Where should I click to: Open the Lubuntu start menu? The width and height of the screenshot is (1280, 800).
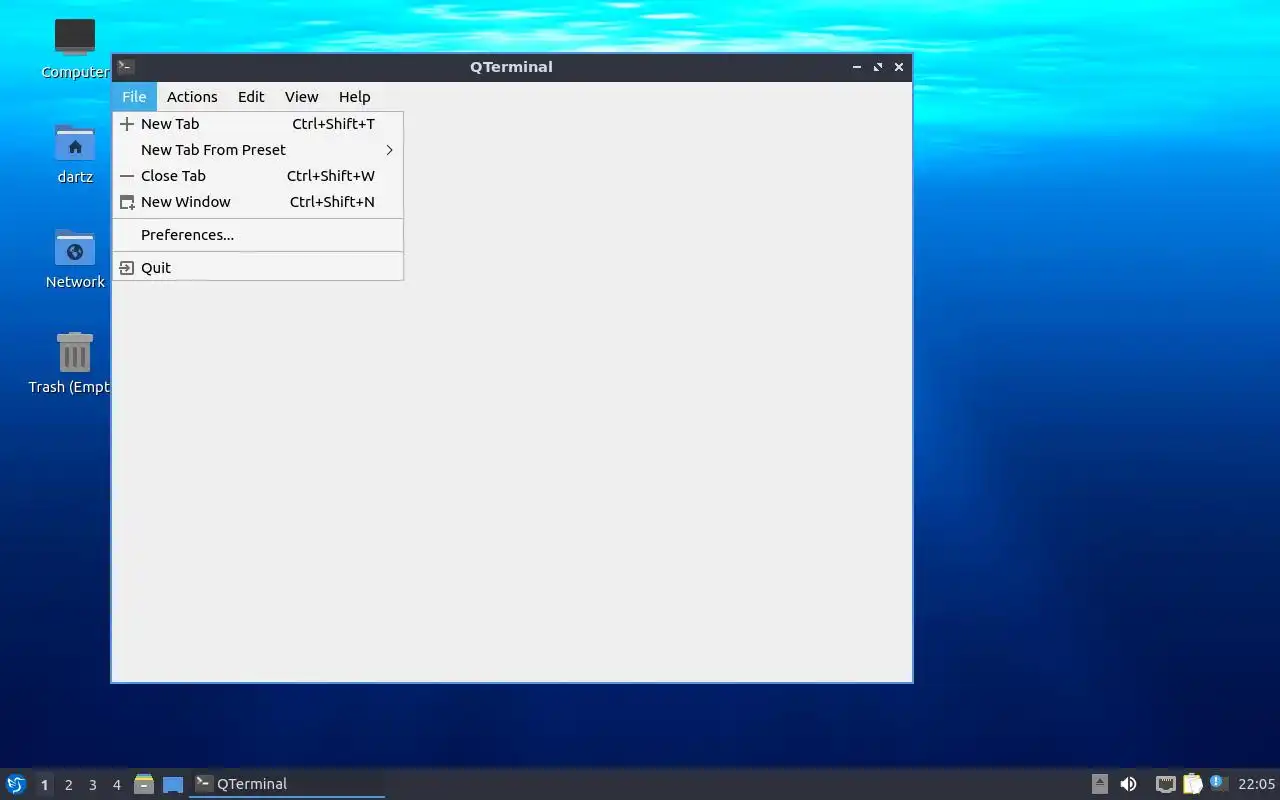15,784
